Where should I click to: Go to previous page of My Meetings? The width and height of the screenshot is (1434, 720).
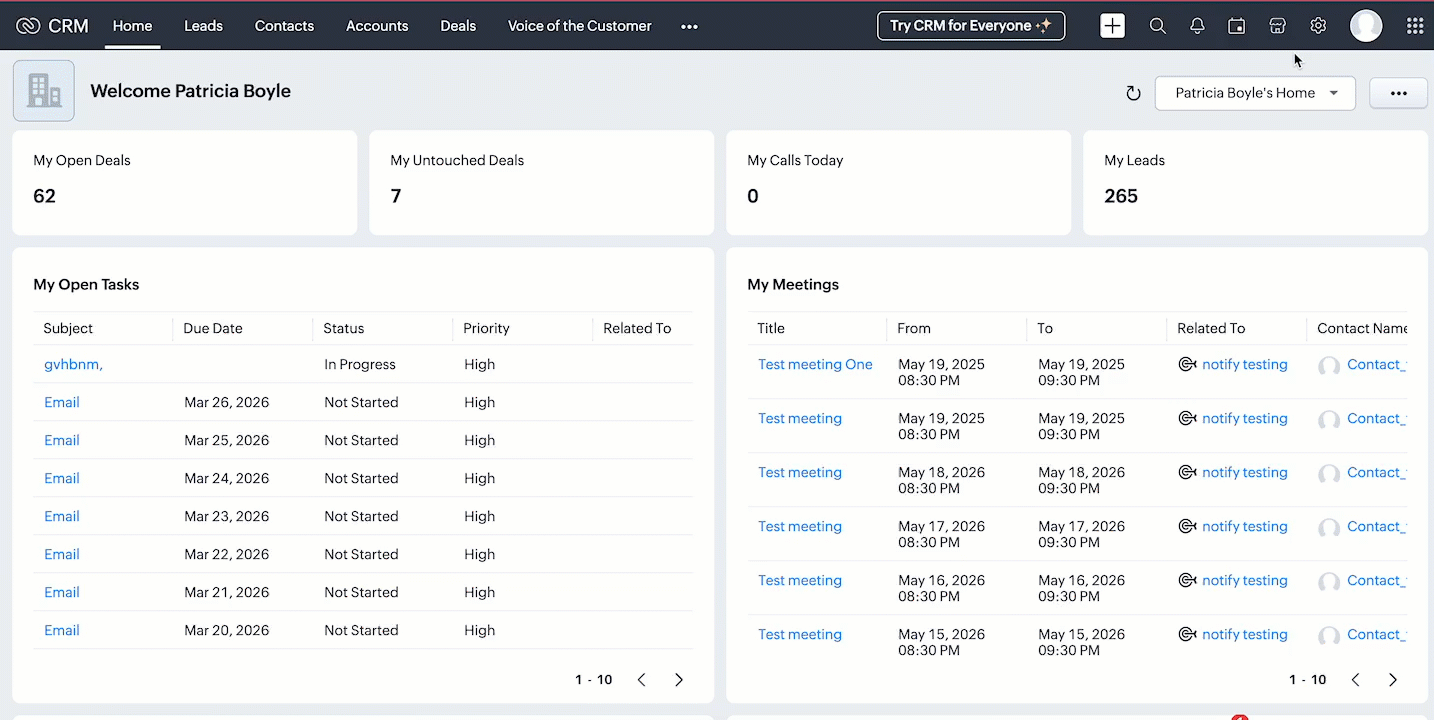tap(1356, 680)
